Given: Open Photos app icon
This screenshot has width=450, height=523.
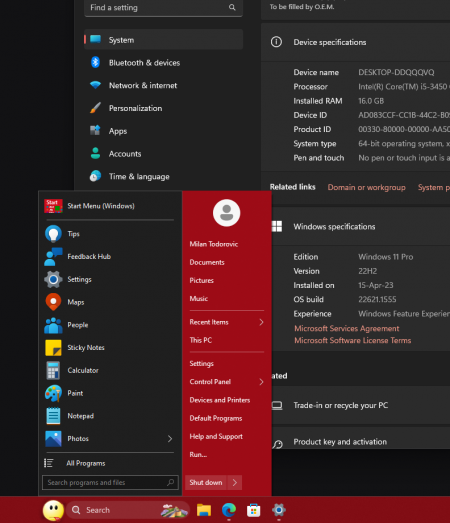Looking at the screenshot, I should tap(53, 439).
